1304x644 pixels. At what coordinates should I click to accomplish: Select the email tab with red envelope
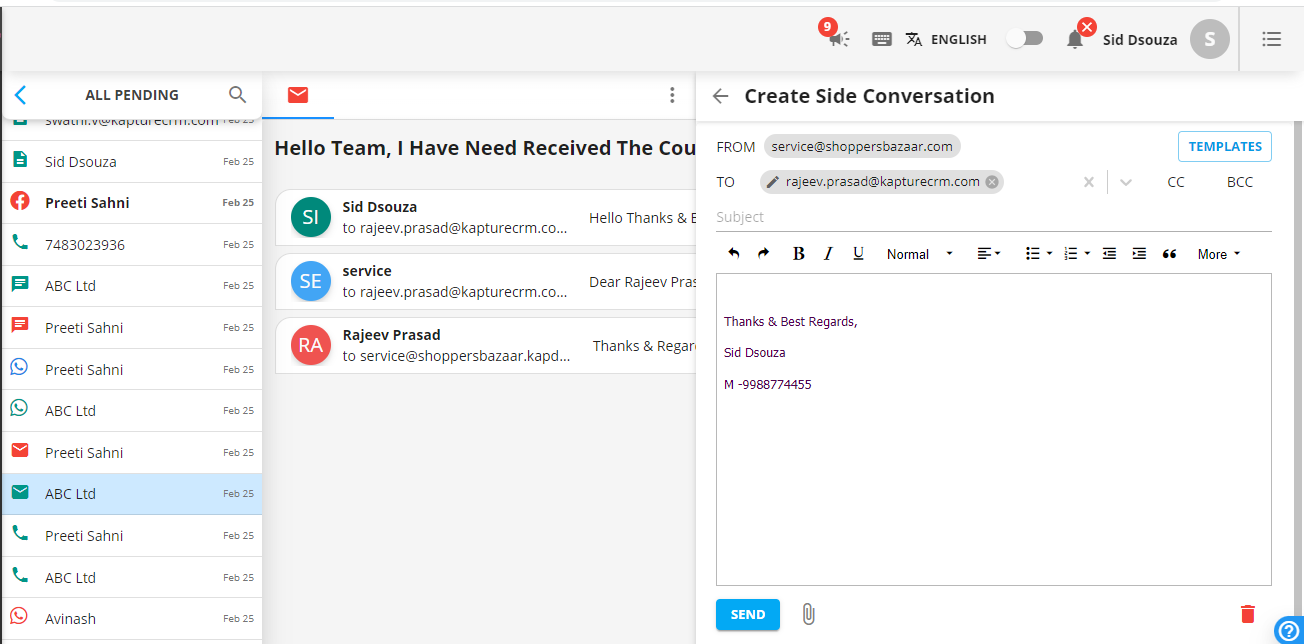(x=298, y=95)
